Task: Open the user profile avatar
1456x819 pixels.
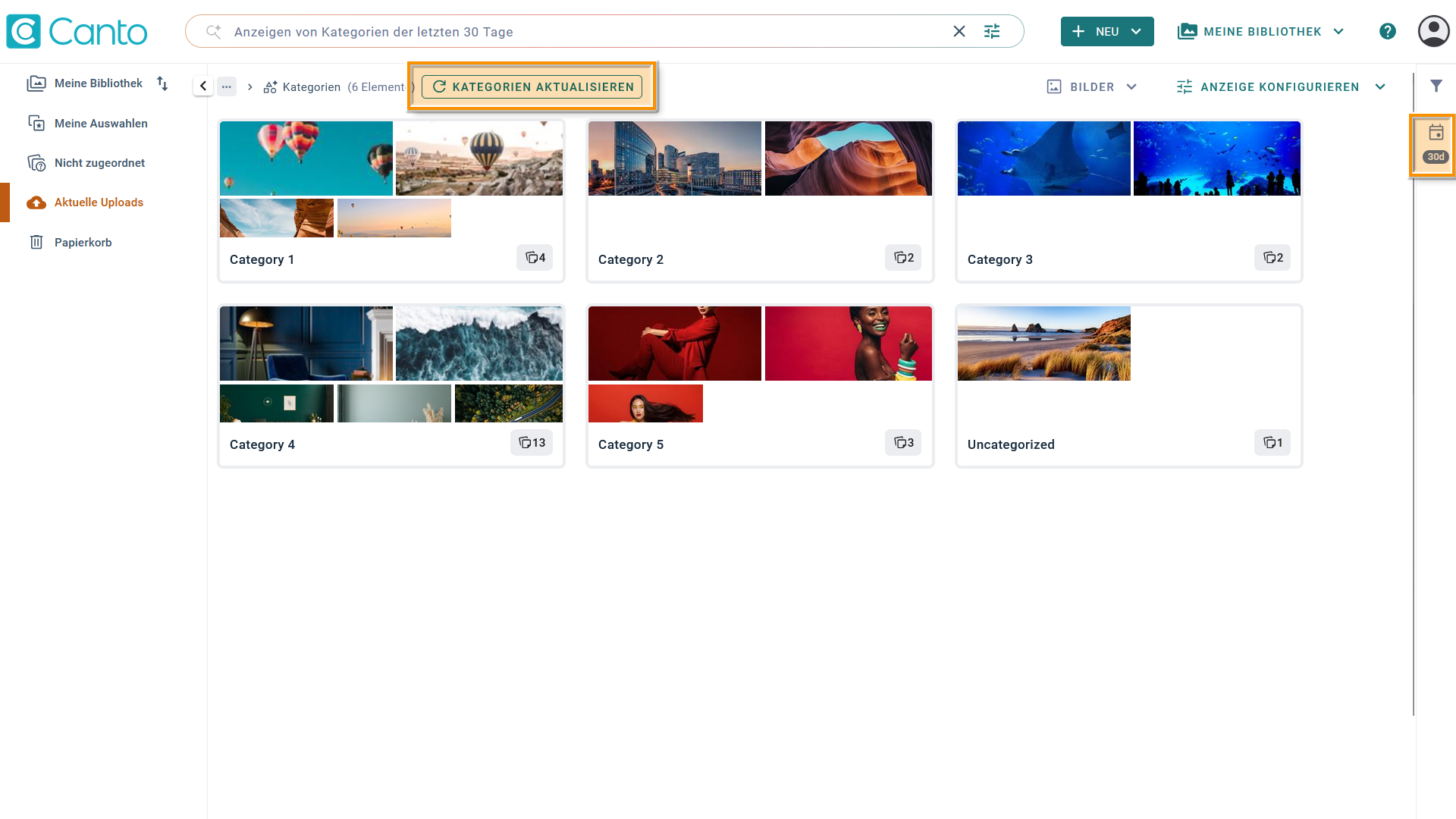Action: click(1433, 32)
